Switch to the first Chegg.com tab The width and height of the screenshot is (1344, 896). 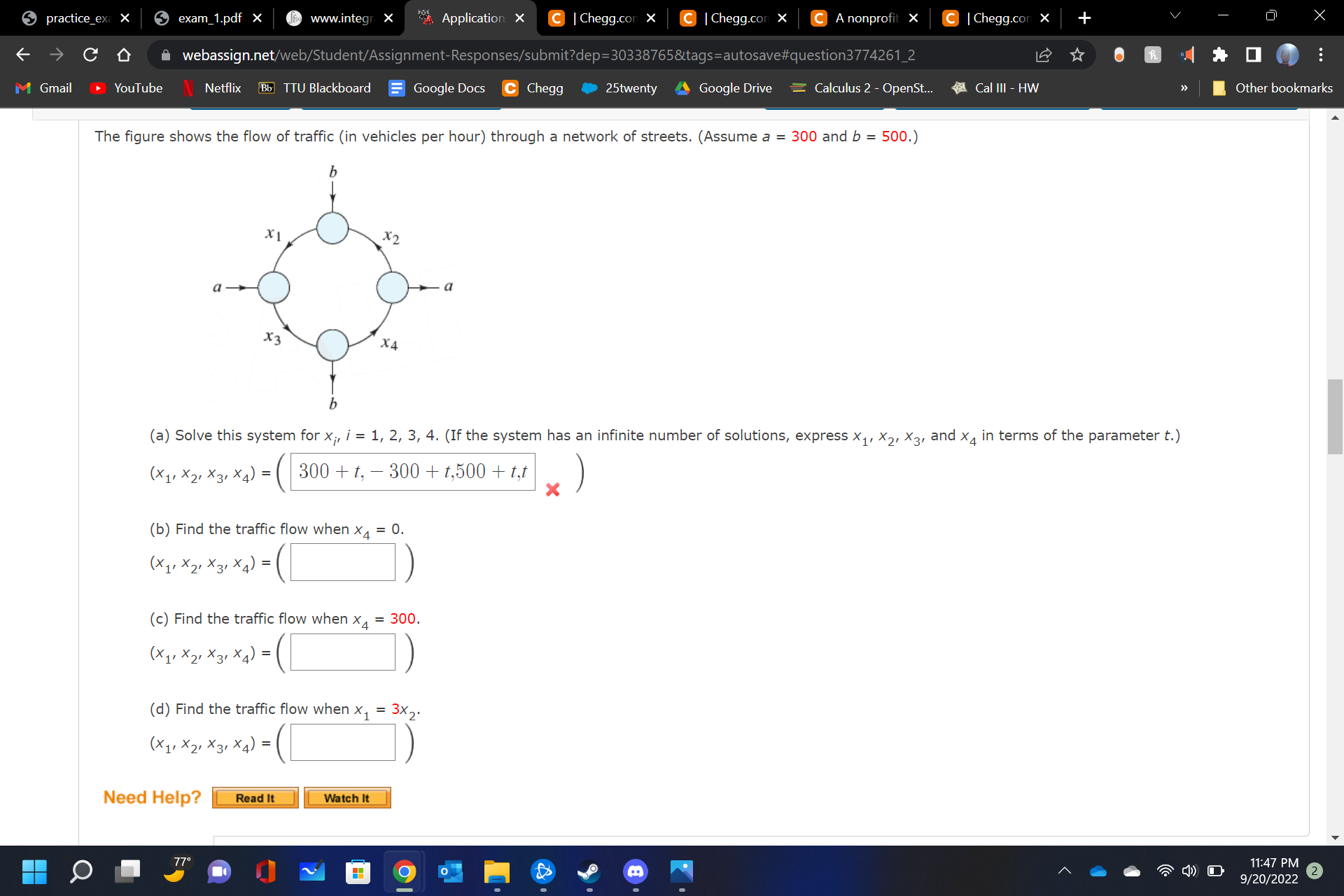(x=602, y=17)
